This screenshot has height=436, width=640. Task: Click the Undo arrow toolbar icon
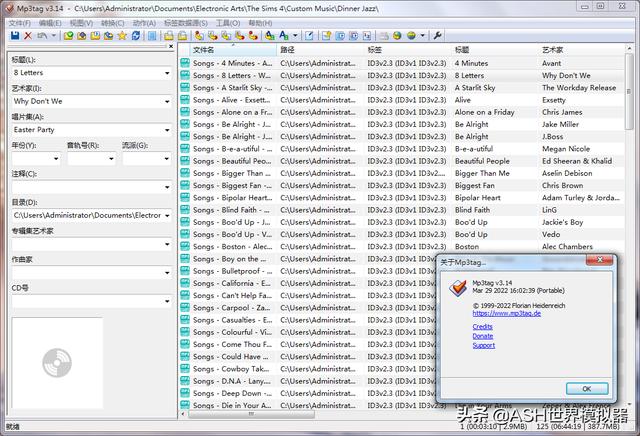point(42,36)
